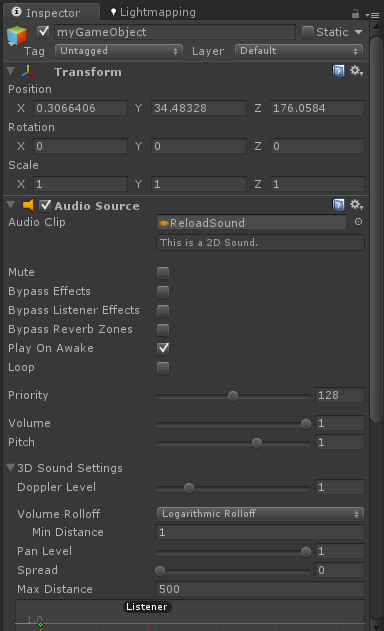Screen dimensions: 384x631
Task: Enable the Bypass Reverb Zones checkbox
Action: click(x=163, y=330)
